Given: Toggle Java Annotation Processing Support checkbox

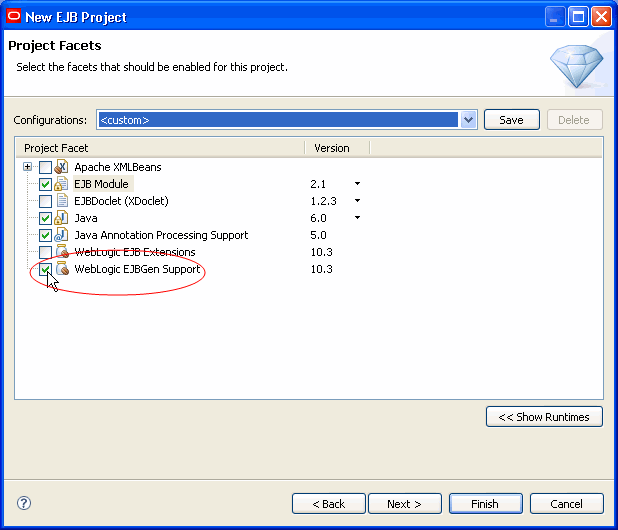Looking at the screenshot, I should (45, 235).
